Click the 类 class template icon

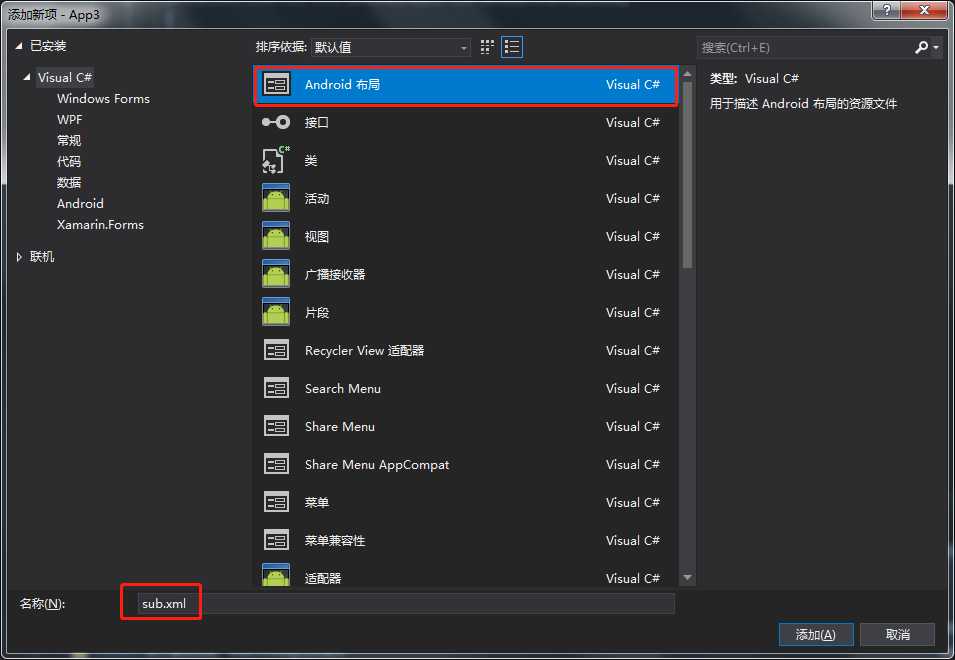click(276, 161)
